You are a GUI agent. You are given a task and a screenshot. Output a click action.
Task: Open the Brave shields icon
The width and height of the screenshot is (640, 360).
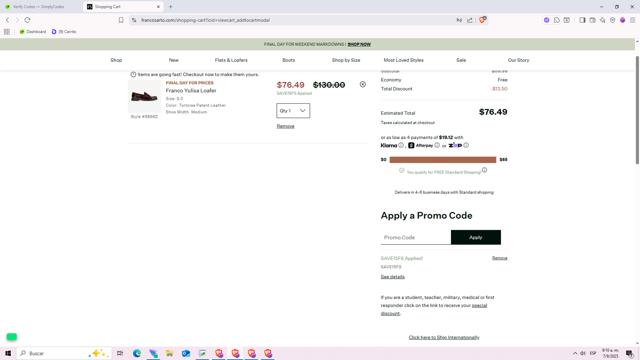pos(482,20)
